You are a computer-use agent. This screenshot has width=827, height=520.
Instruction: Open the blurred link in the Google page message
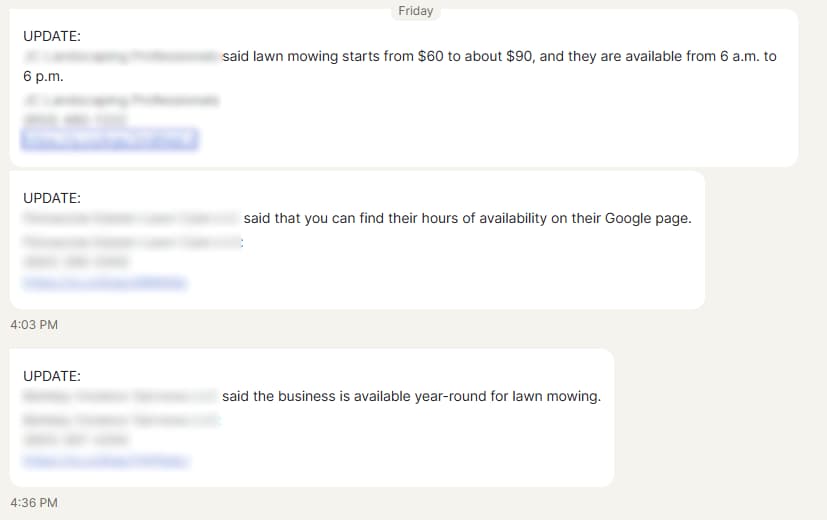click(x=104, y=283)
